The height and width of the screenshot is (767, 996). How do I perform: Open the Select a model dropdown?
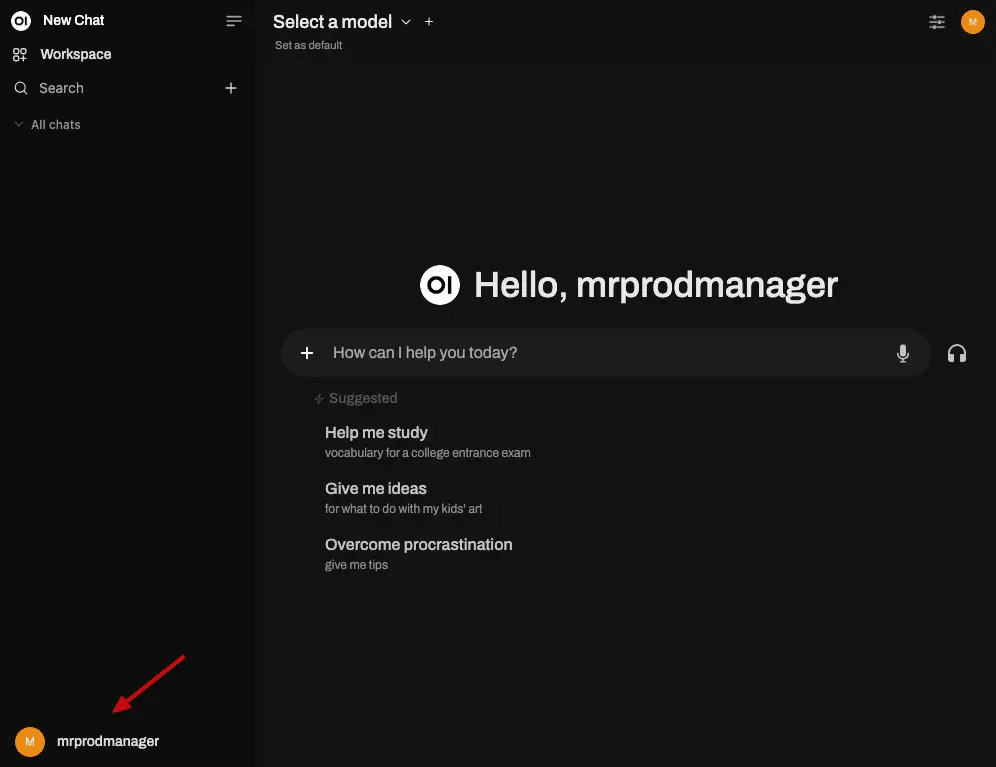[x=342, y=22]
